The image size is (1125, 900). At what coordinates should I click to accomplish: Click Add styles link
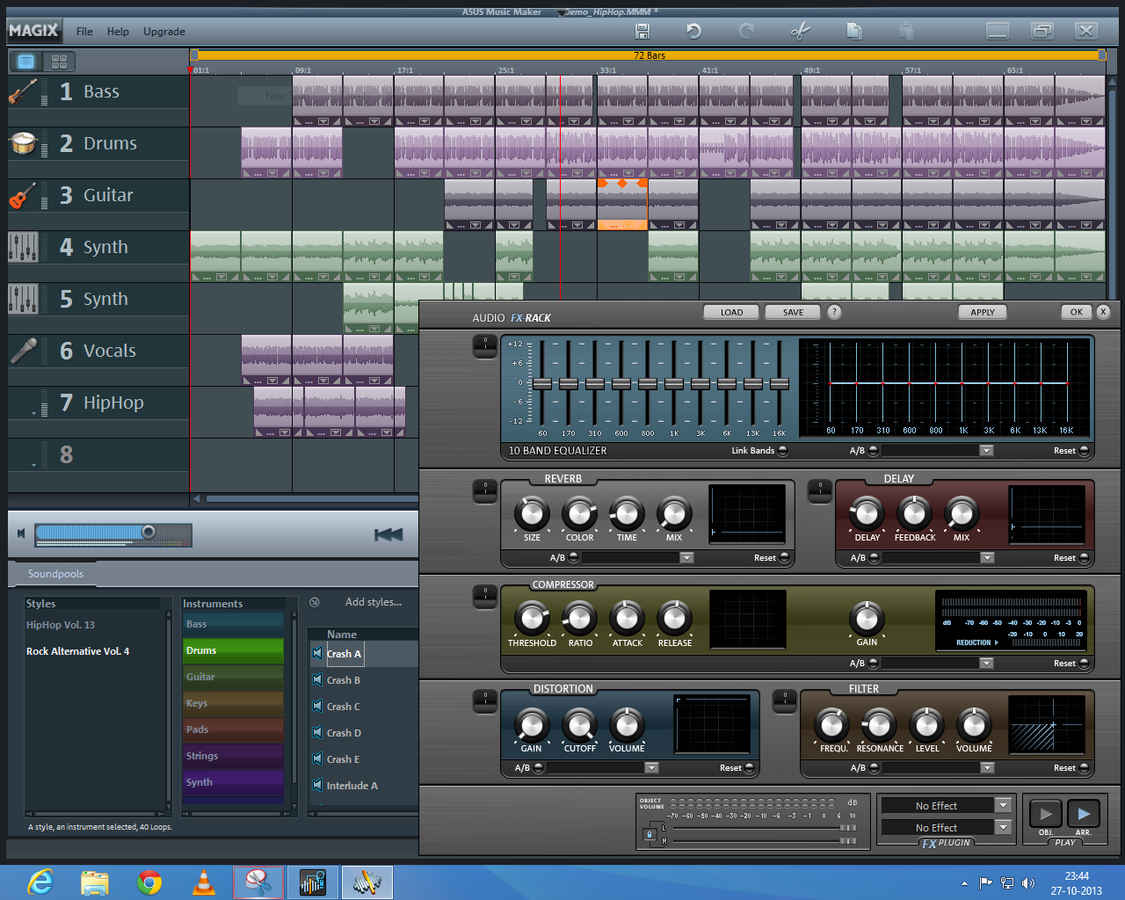click(373, 602)
